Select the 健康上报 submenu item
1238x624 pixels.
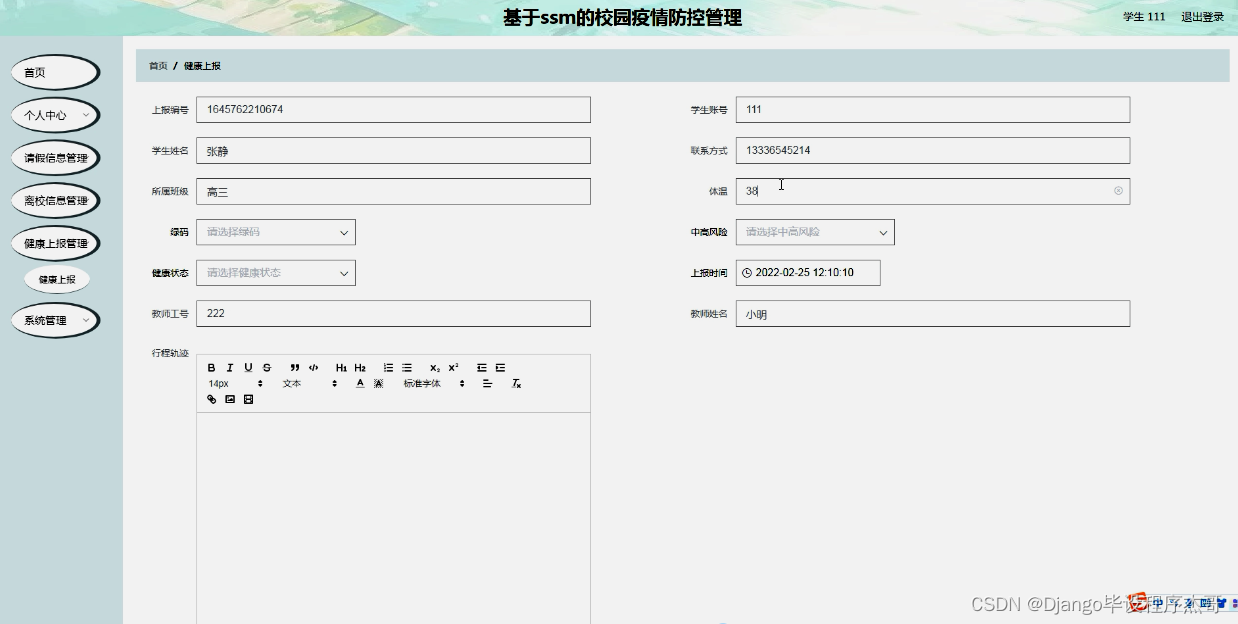(57, 280)
